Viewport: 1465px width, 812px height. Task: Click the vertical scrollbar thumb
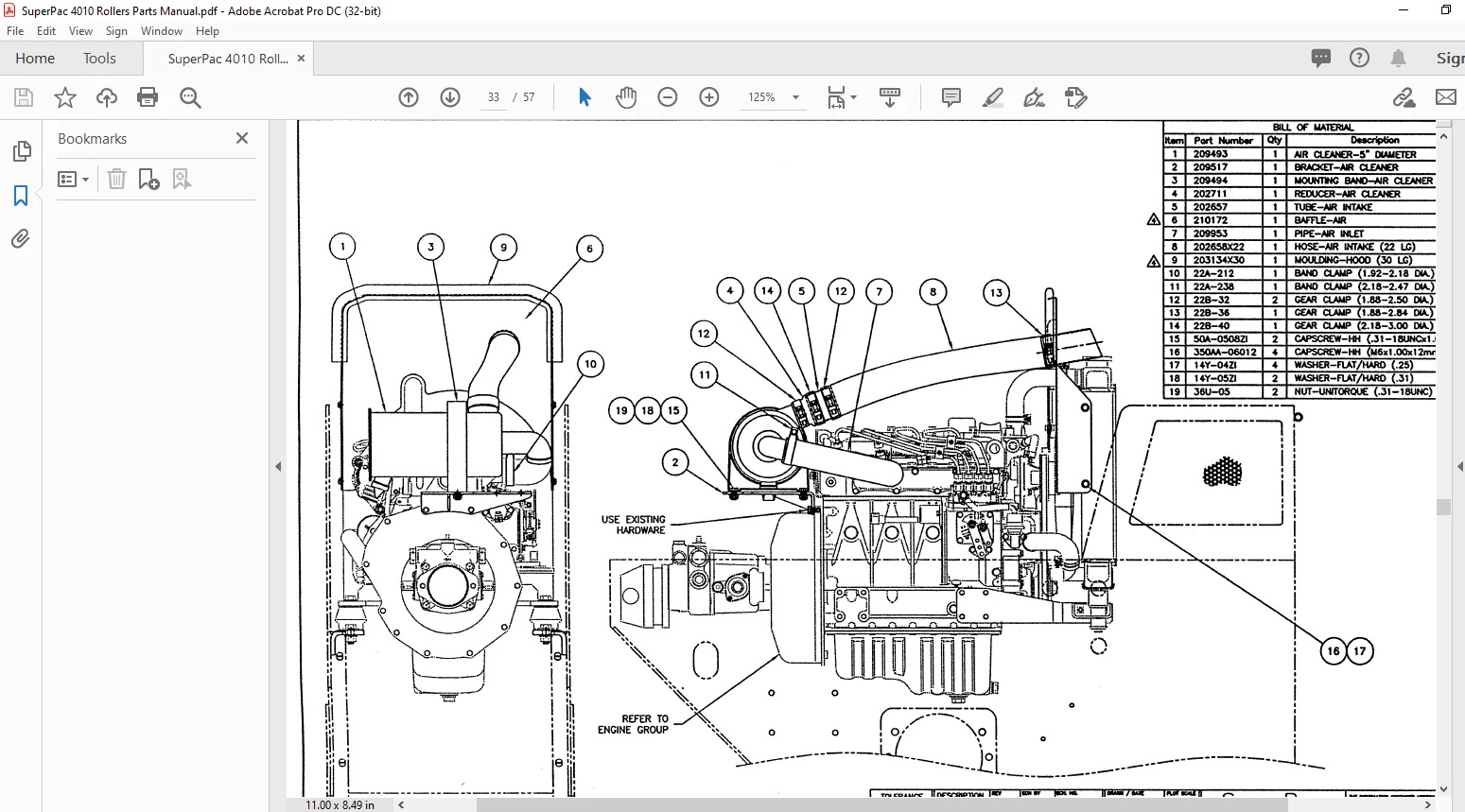(1443, 507)
